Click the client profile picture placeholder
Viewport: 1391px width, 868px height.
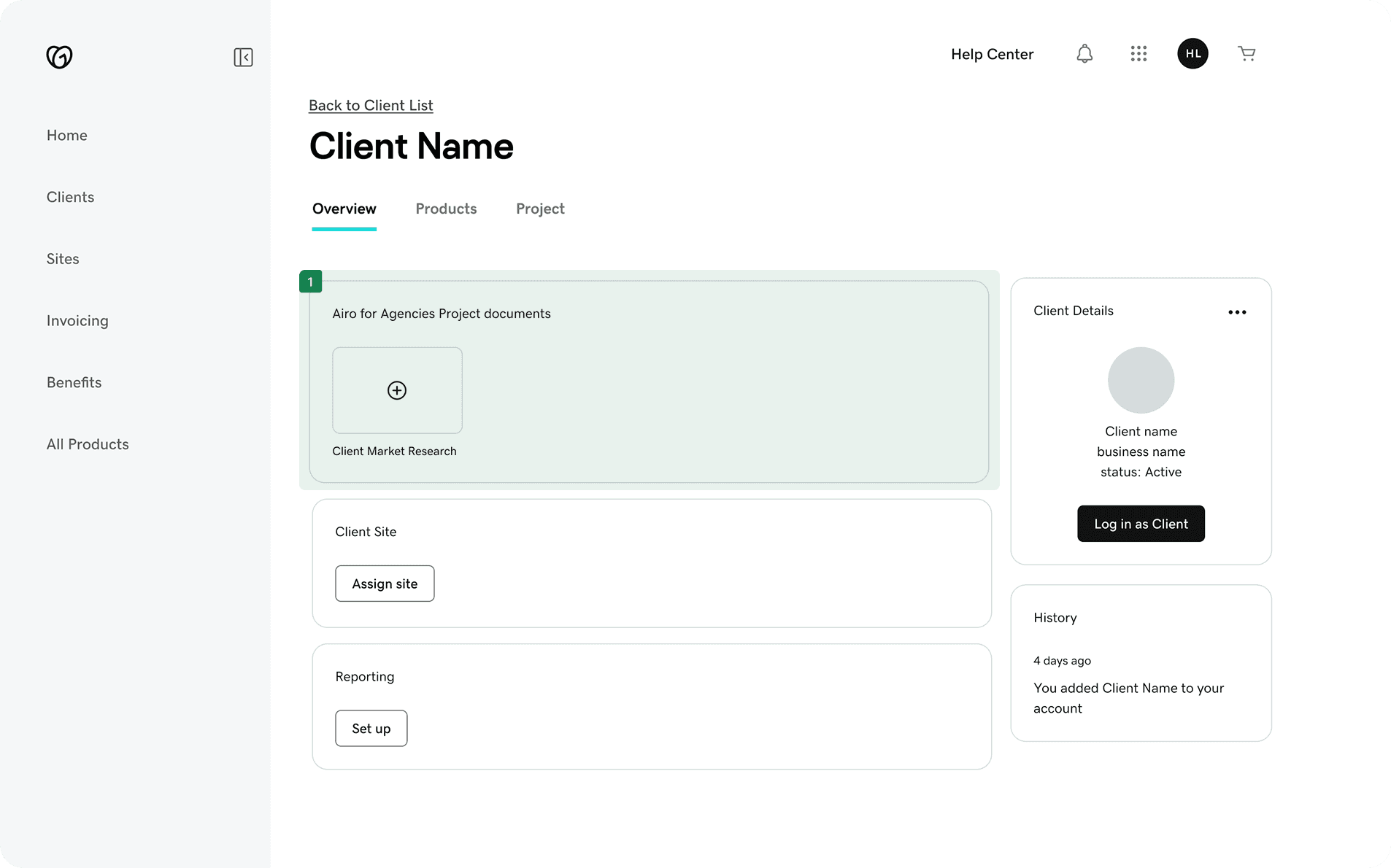coord(1141,380)
